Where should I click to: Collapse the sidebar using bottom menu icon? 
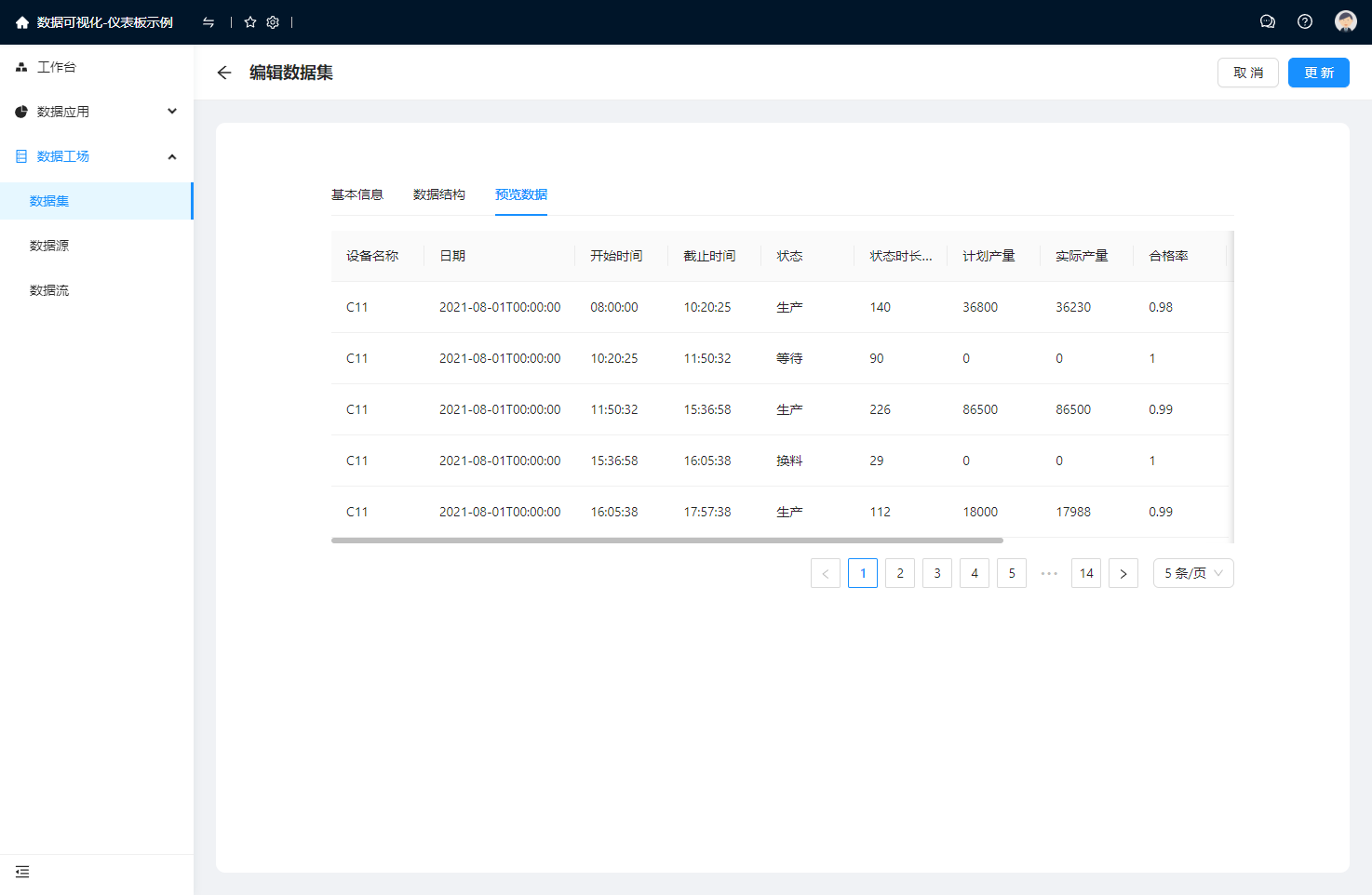tap(22, 872)
